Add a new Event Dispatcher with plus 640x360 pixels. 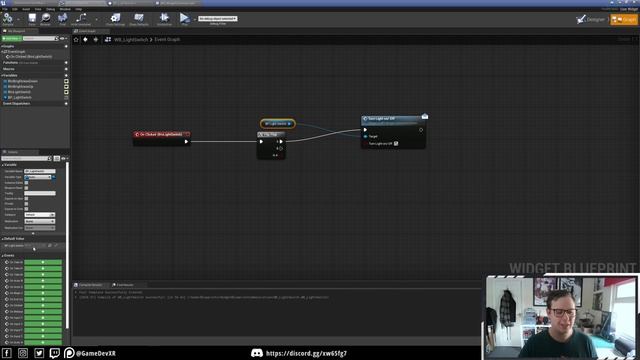[66, 104]
